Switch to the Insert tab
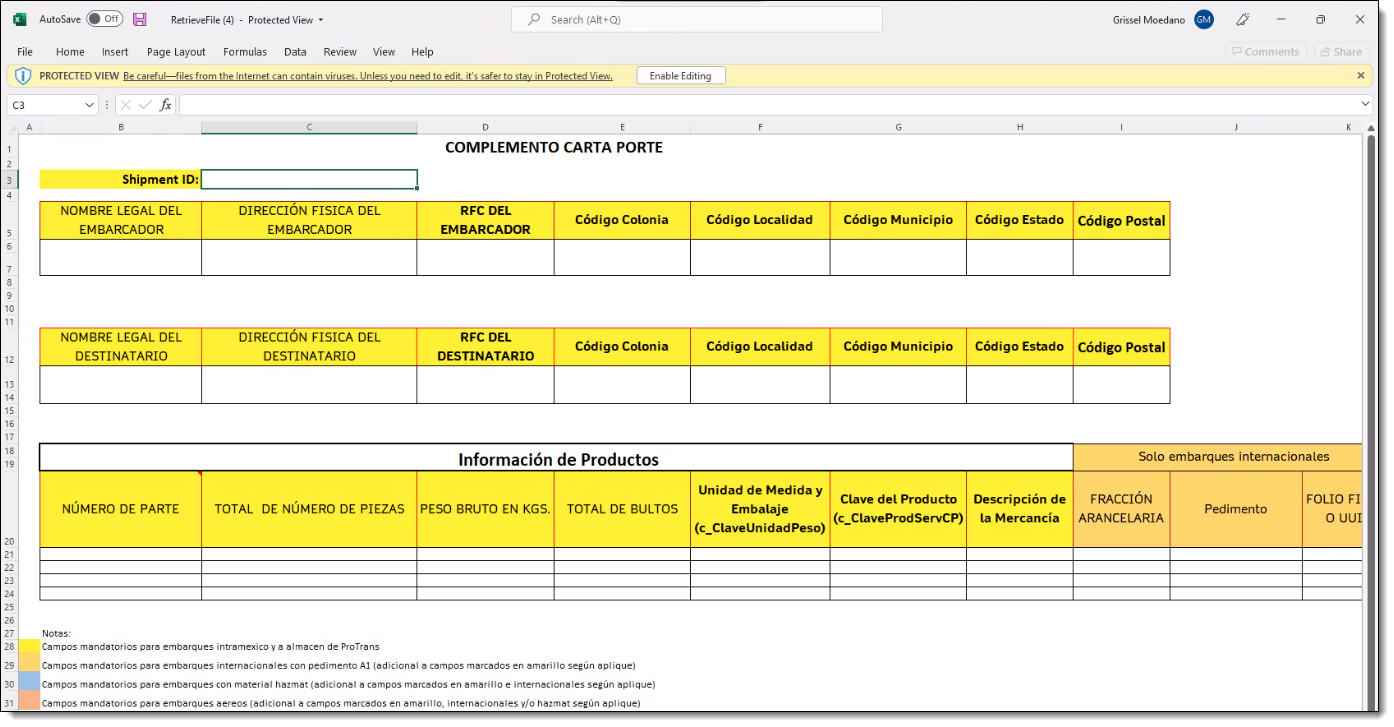The height and width of the screenshot is (727, 1394). point(115,52)
